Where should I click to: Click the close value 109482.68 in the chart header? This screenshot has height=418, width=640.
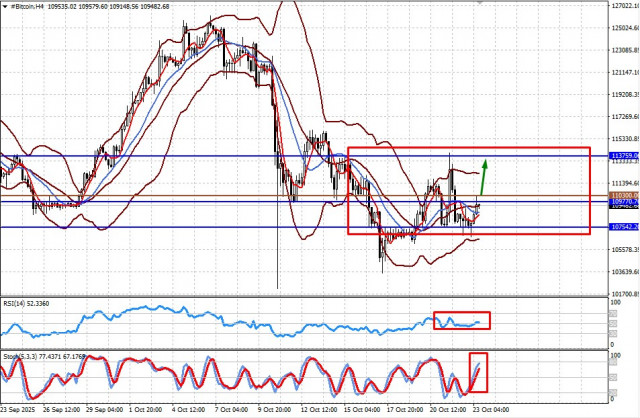[x=155, y=7]
